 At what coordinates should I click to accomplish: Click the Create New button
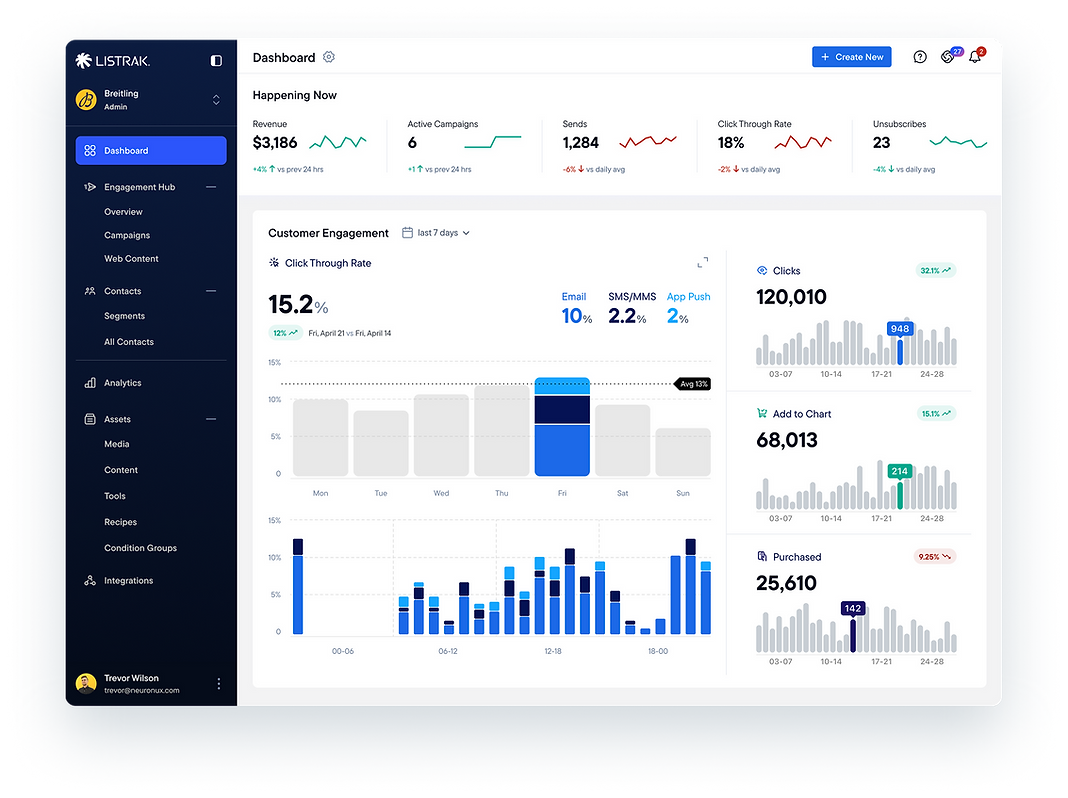[851, 57]
